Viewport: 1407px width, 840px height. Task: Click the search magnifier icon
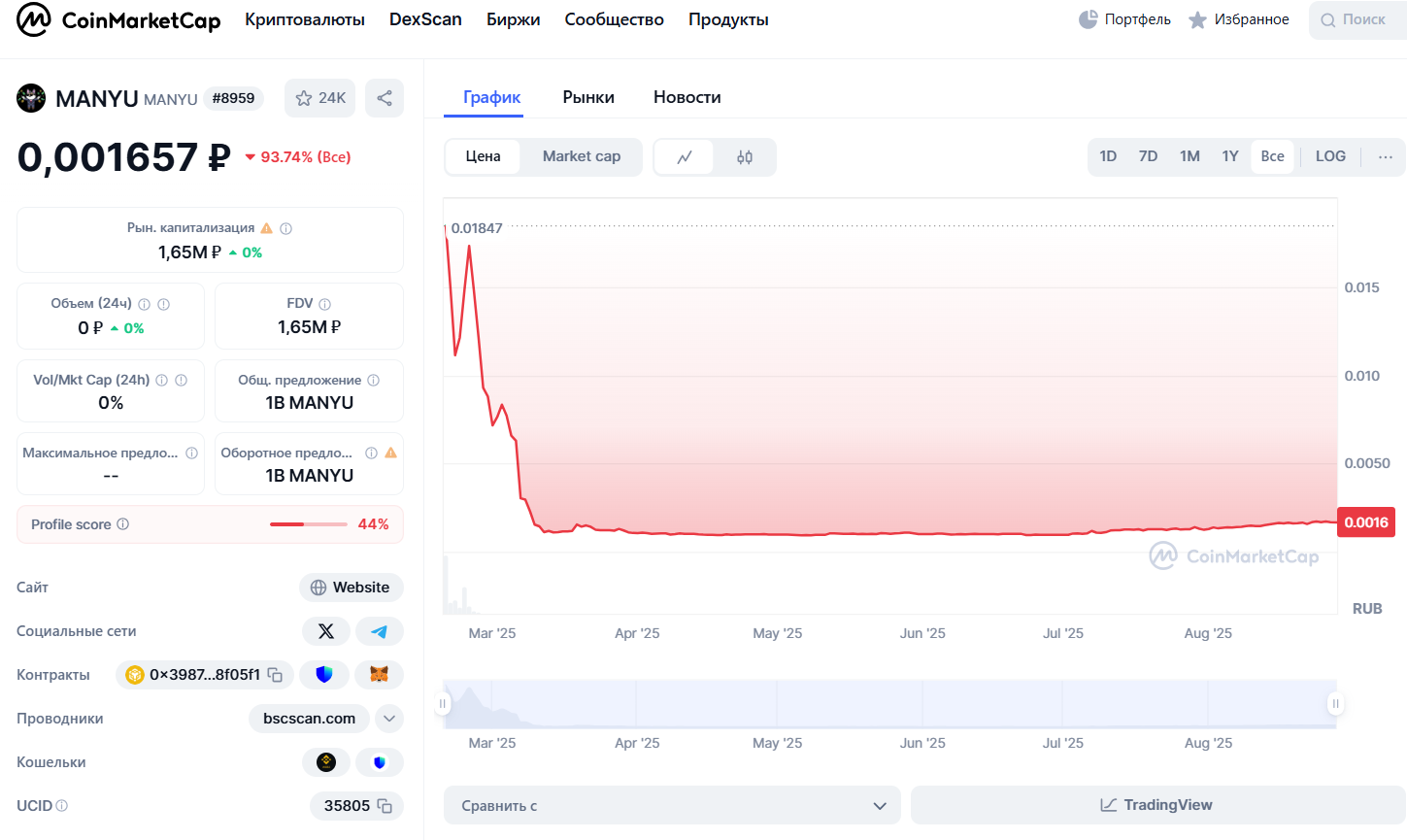[1327, 20]
